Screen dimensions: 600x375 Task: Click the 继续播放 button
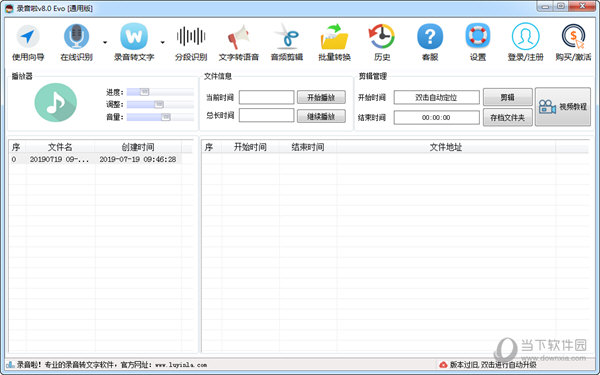click(x=321, y=116)
